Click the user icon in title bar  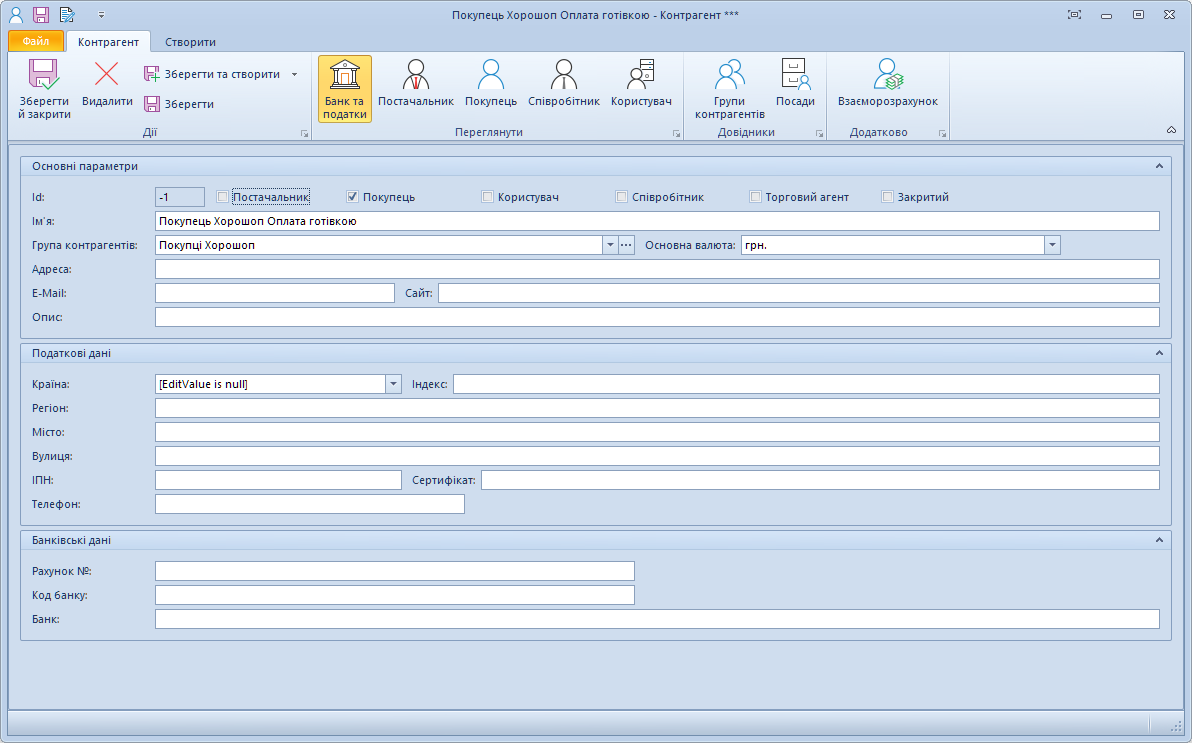tap(15, 14)
